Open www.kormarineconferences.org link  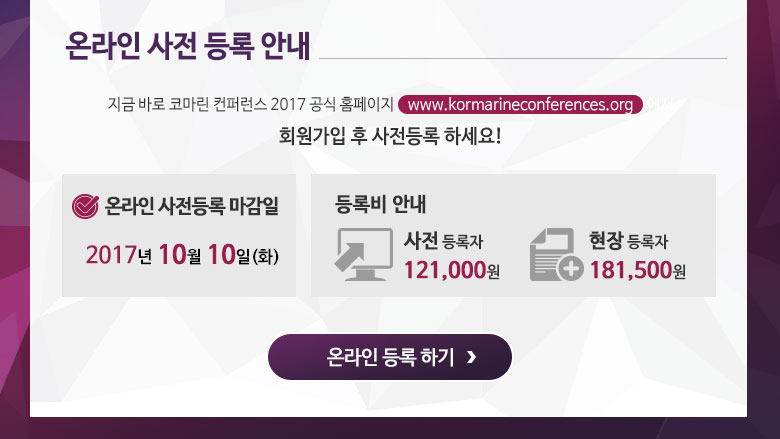pyautogui.click(x=520, y=104)
